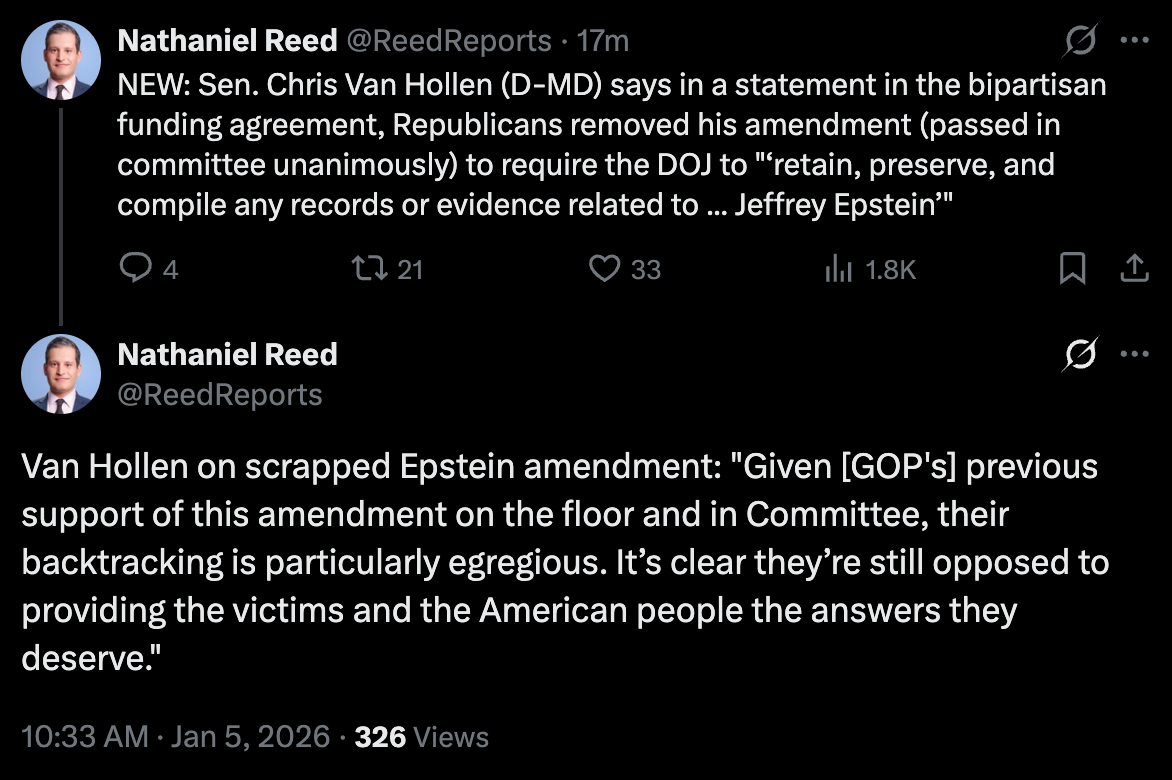The image size is (1172, 780).
Task: Share the first tweet via share icon
Action: tap(1133, 268)
